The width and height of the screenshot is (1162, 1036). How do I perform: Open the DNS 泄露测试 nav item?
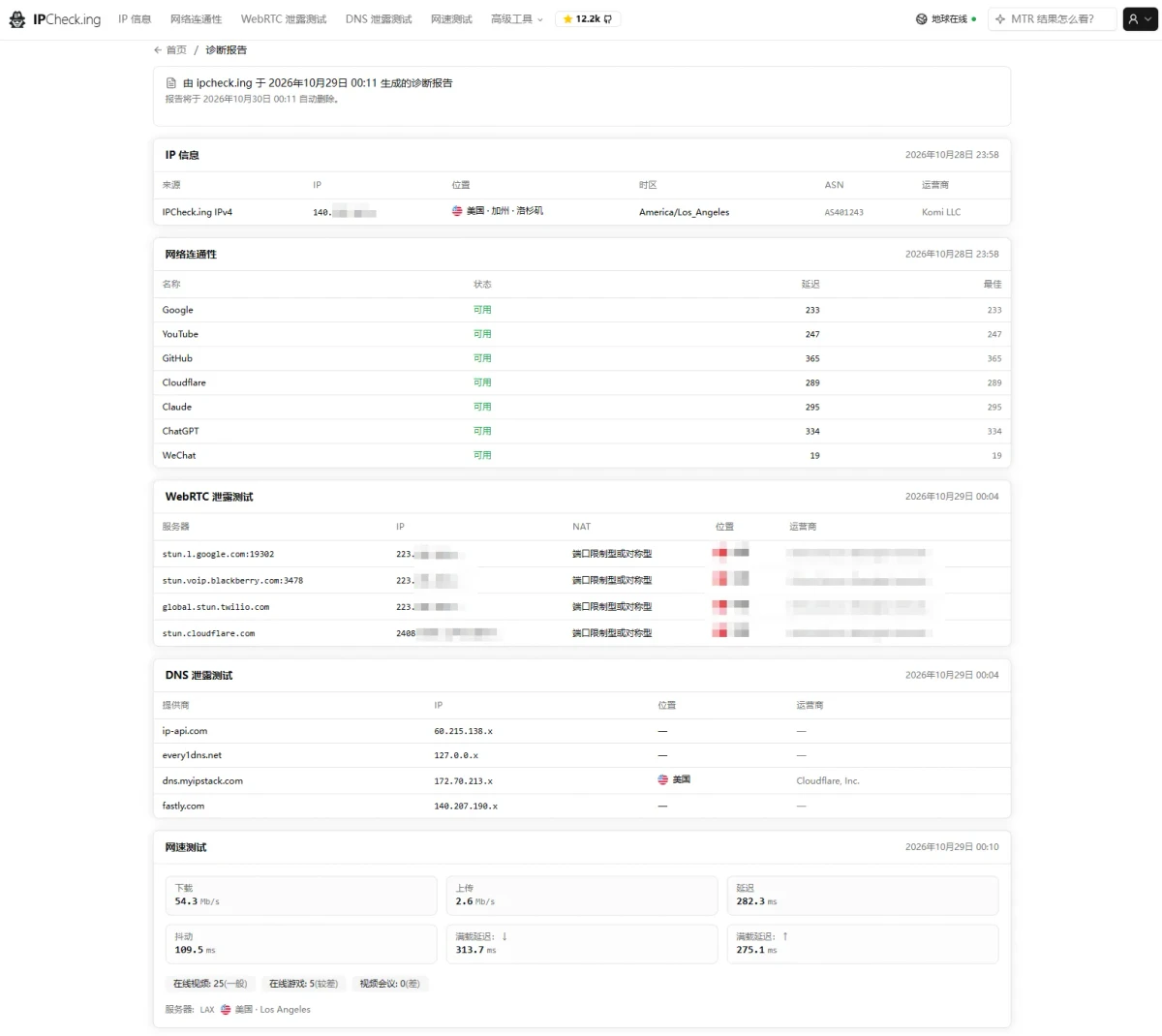point(379,18)
